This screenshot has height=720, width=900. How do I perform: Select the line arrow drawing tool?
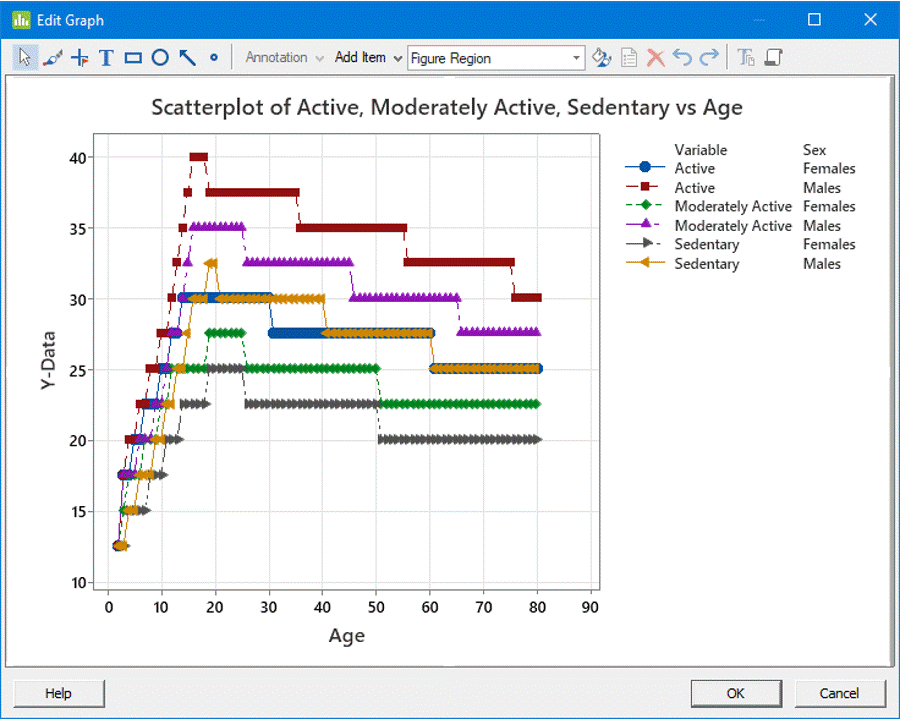(187, 58)
